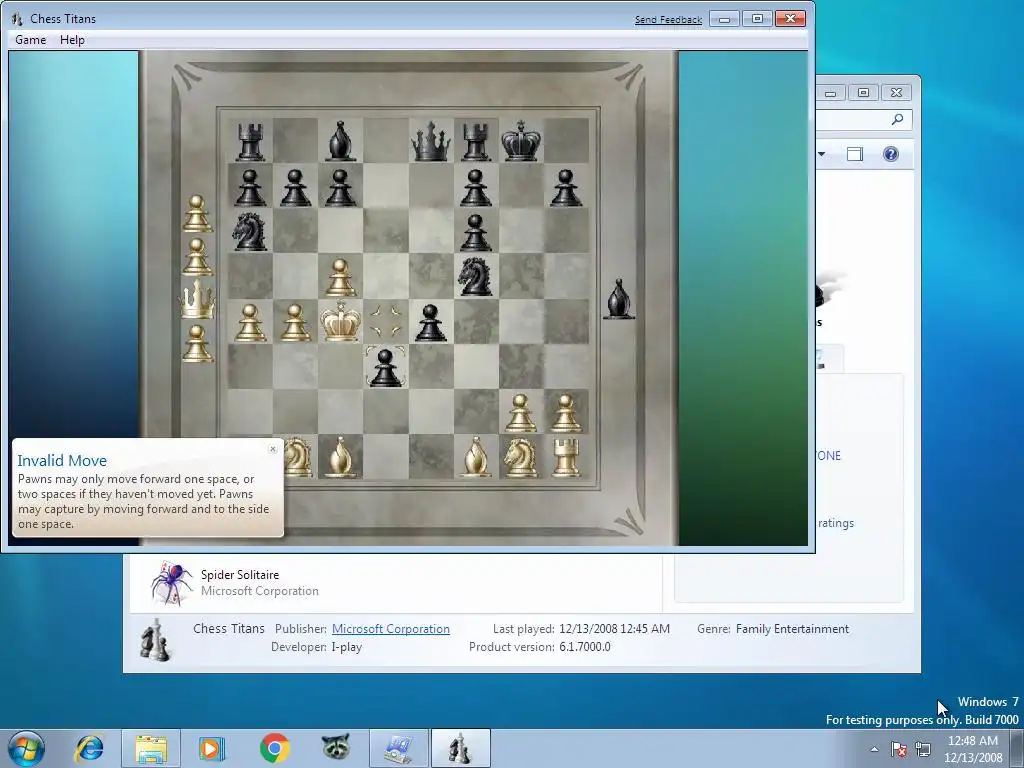Viewport: 1024px width, 768px height.
Task: Click the Genre Family Entertainment value
Action: tap(792, 629)
